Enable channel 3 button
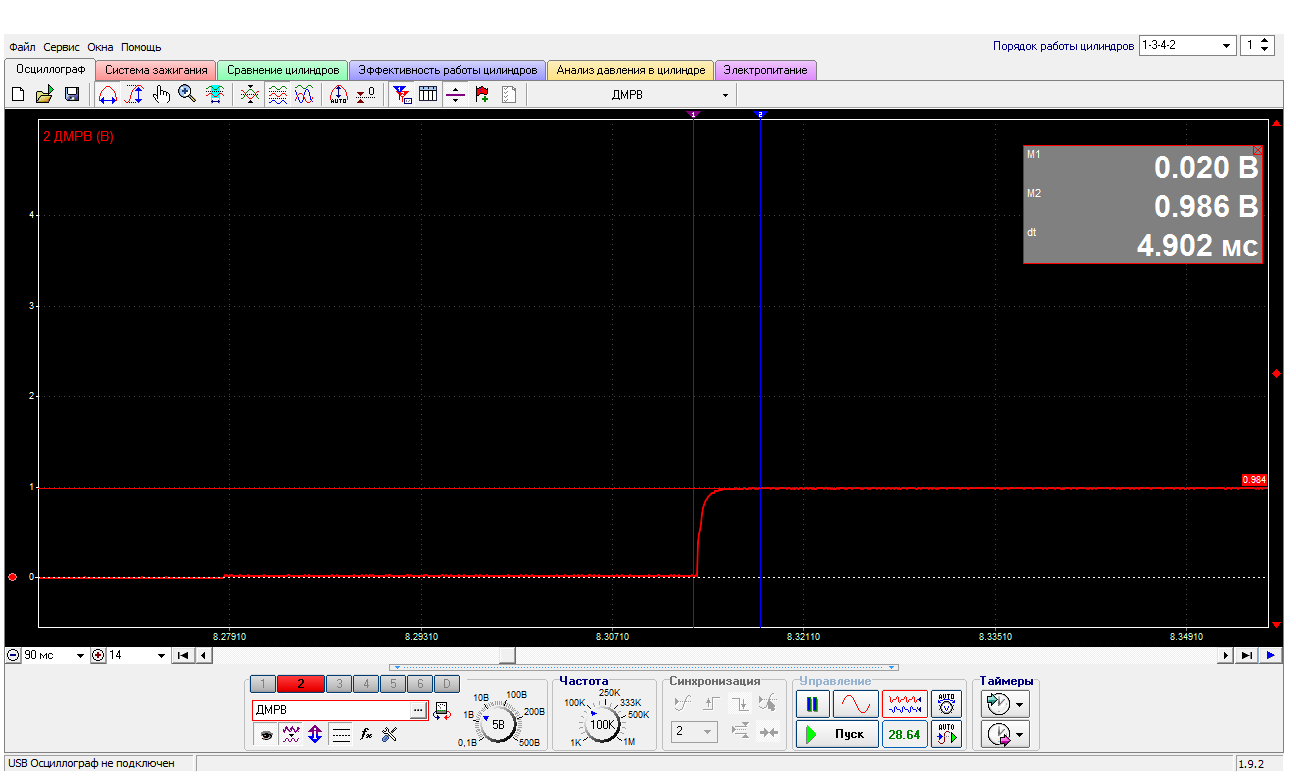1296x776 pixels. pos(337,684)
